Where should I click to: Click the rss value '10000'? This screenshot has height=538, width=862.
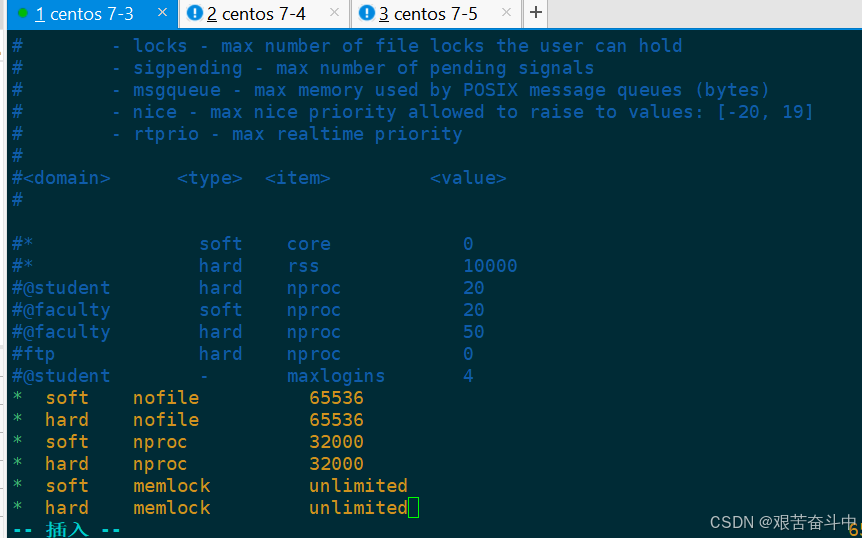pos(490,266)
